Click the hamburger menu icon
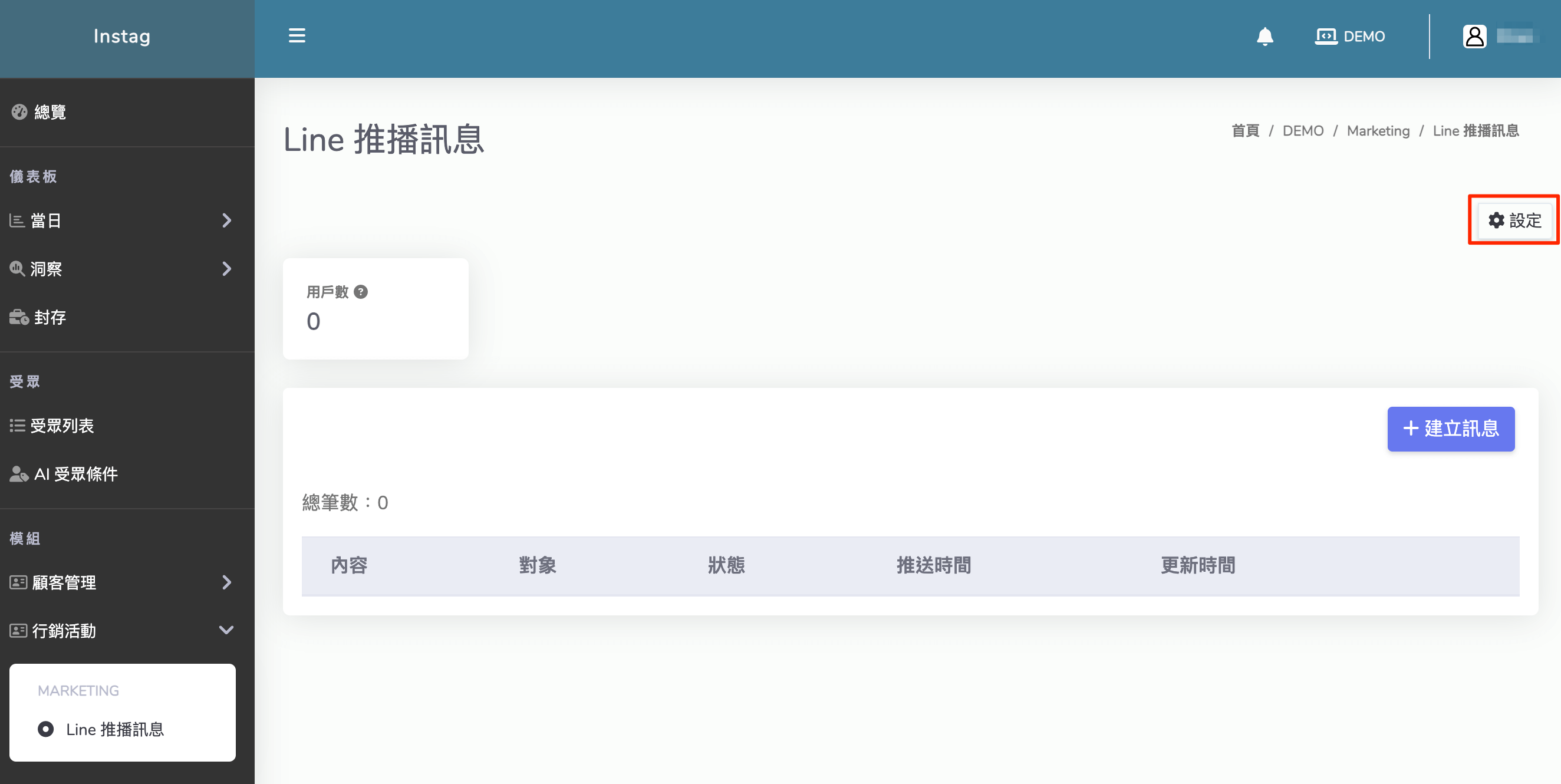 297,36
